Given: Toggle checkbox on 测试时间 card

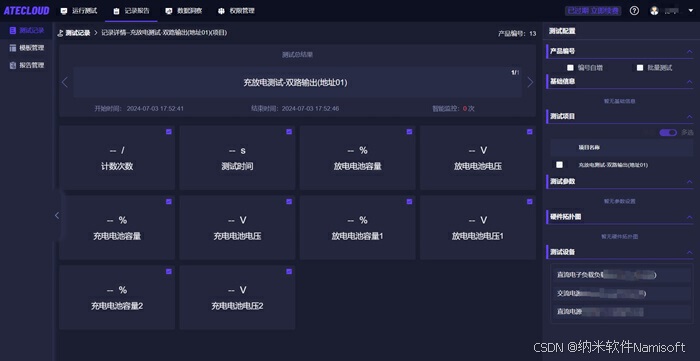Looking at the screenshot, I should point(289,132).
